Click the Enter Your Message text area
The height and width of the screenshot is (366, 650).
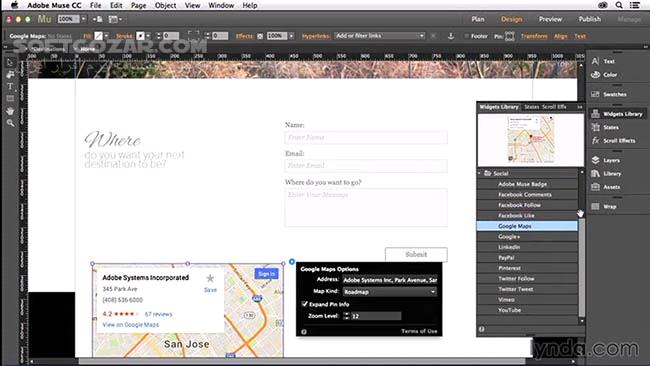(366, 207)
